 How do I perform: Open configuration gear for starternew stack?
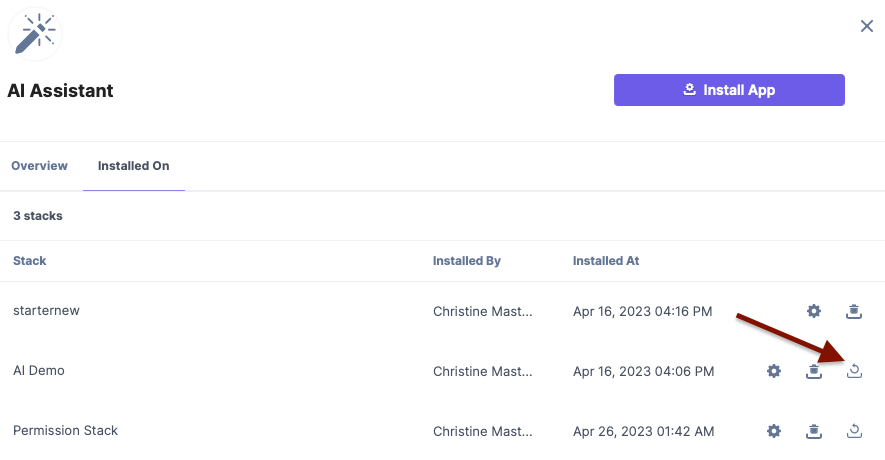click(x=813, y=311)
